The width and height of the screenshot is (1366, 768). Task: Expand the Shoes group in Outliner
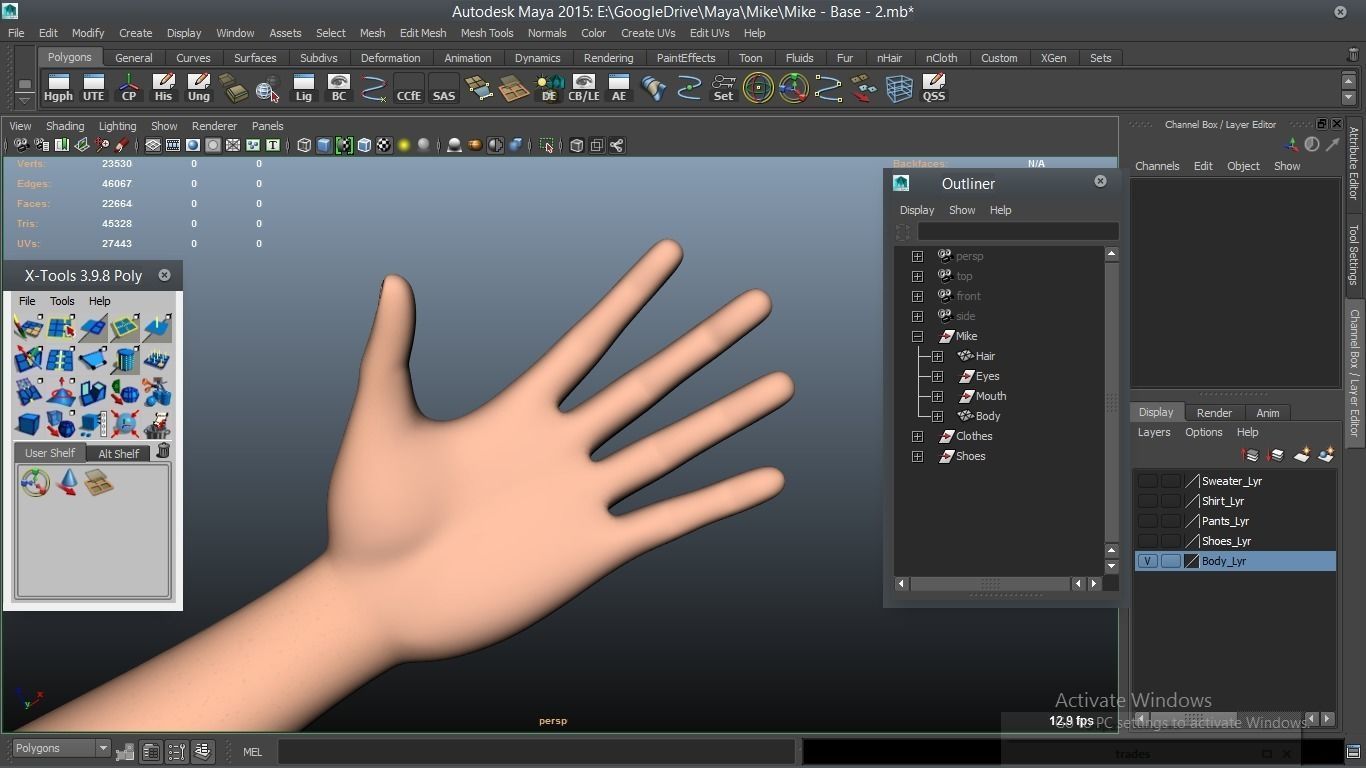click(x=917, y=456)
